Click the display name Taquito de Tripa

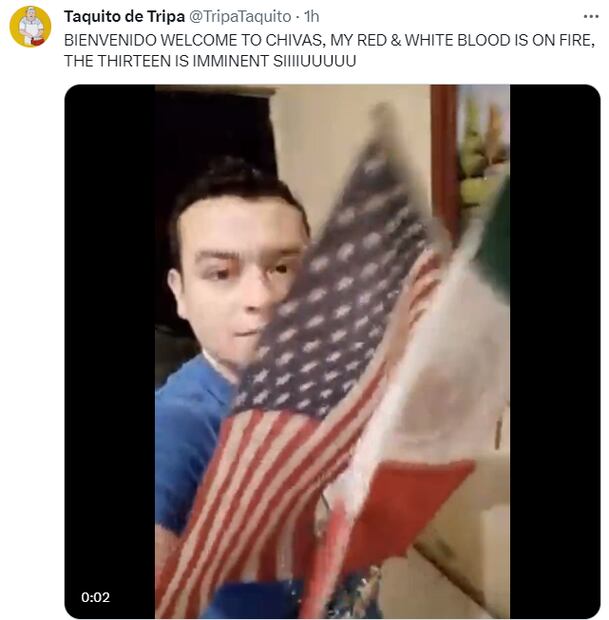pos(125,17)
